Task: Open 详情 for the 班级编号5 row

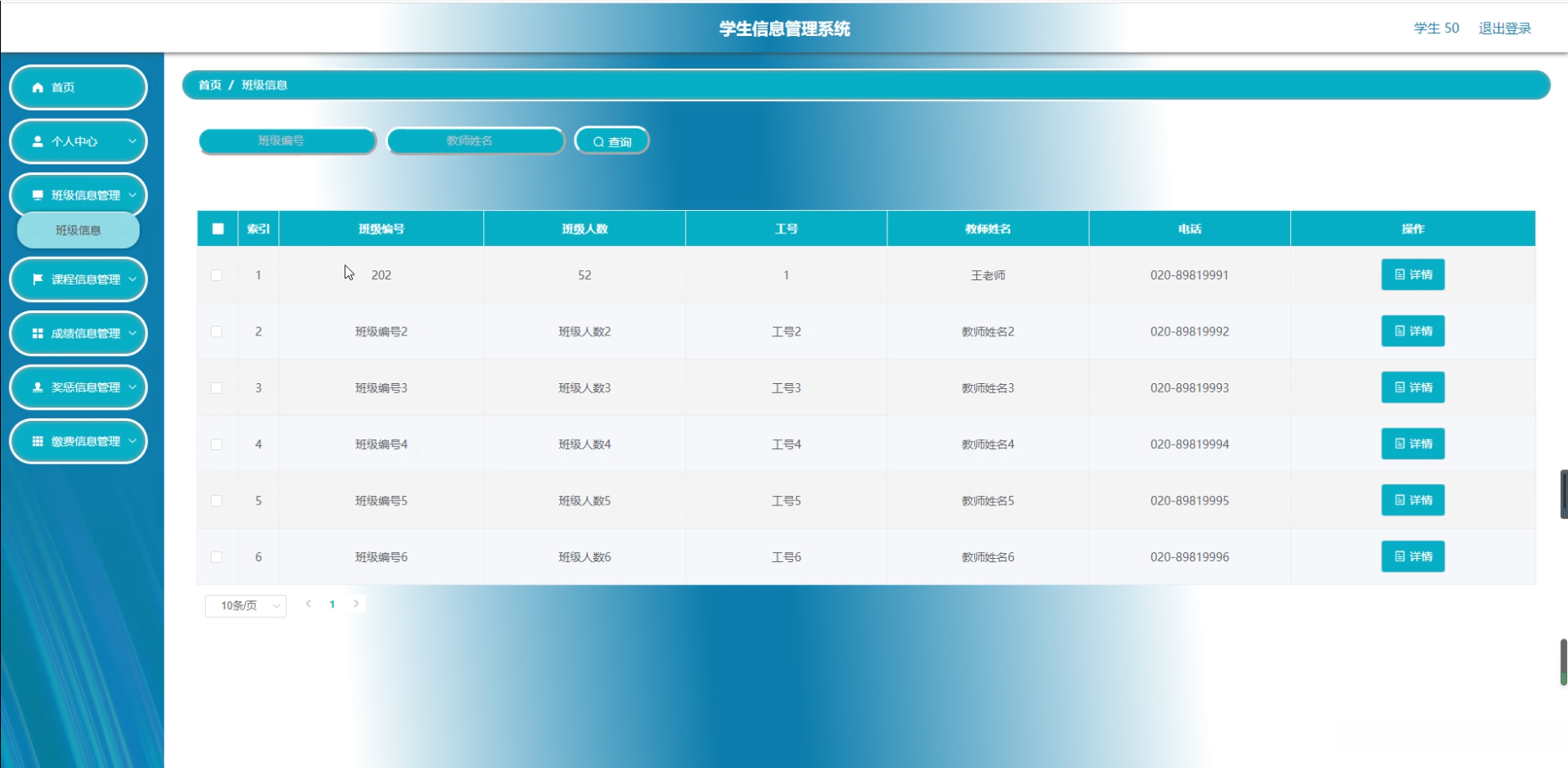Action: (1413, 500)
